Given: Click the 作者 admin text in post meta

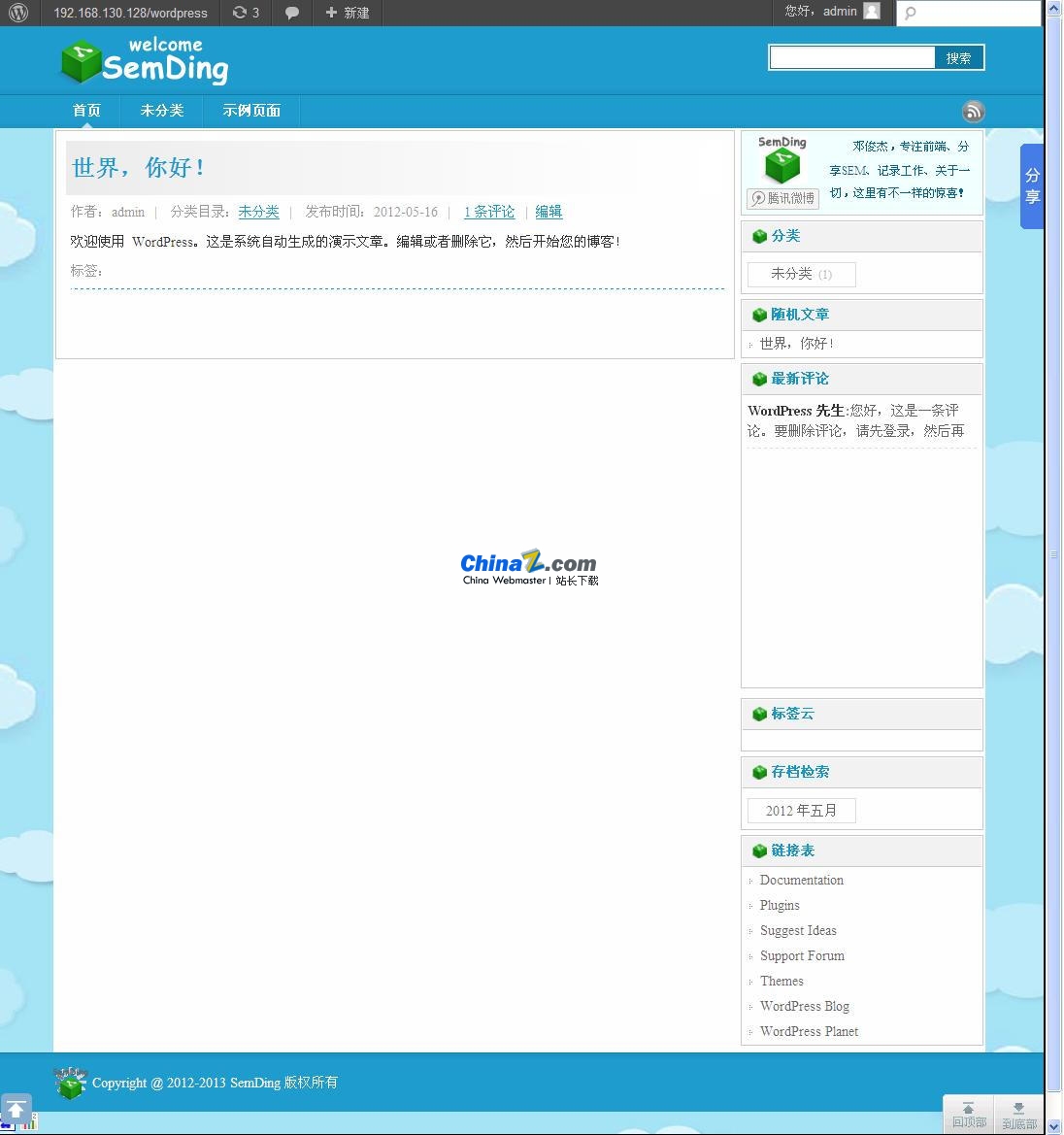Looking at the screenshot, I should click(107, 212).
